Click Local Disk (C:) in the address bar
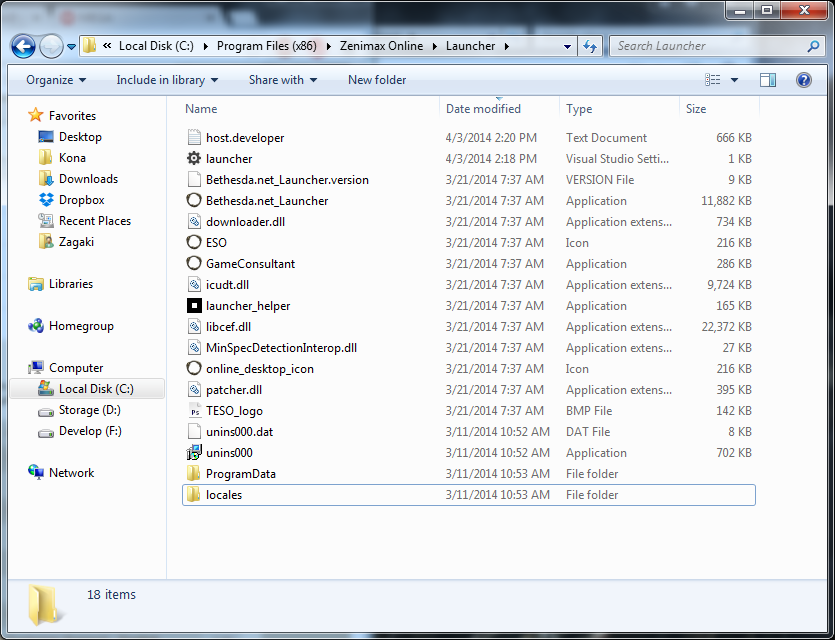835x640 pixels. (156, 46)
